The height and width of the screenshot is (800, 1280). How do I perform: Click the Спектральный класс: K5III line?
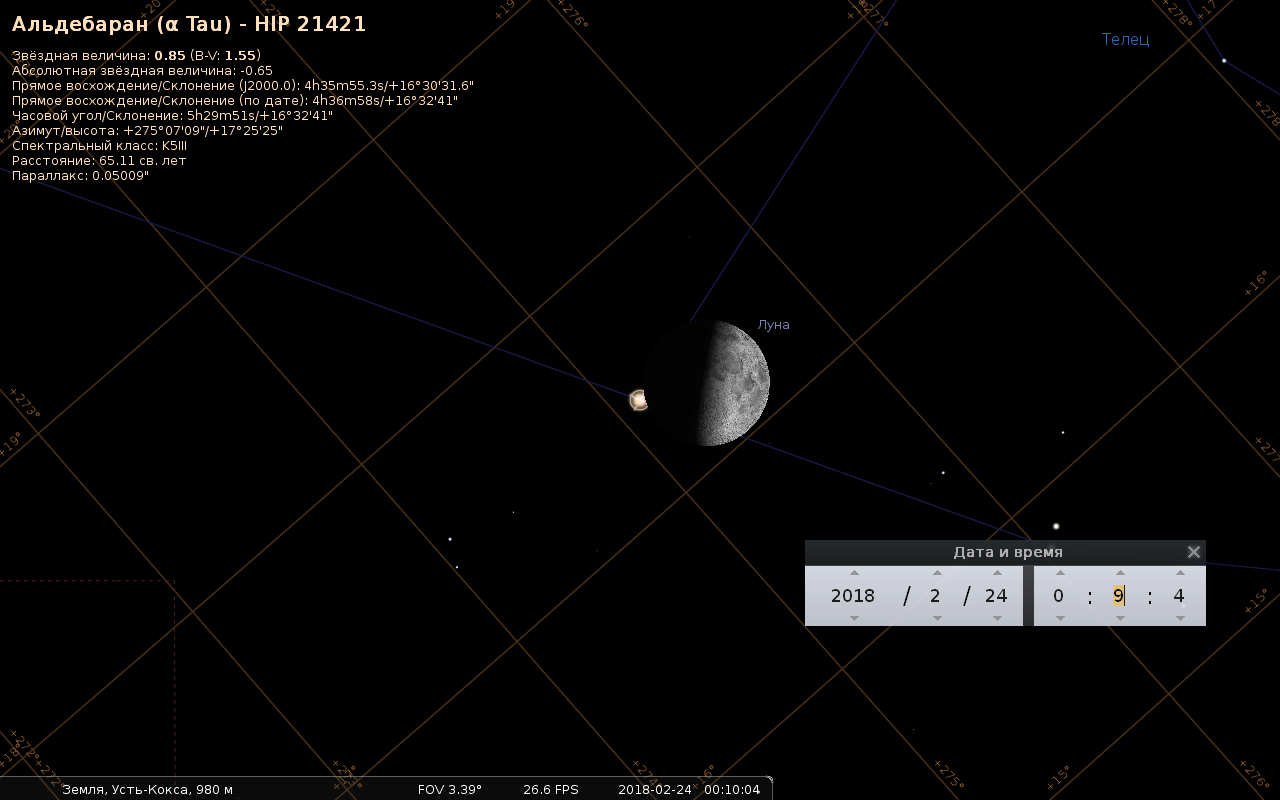click(99, 146)
